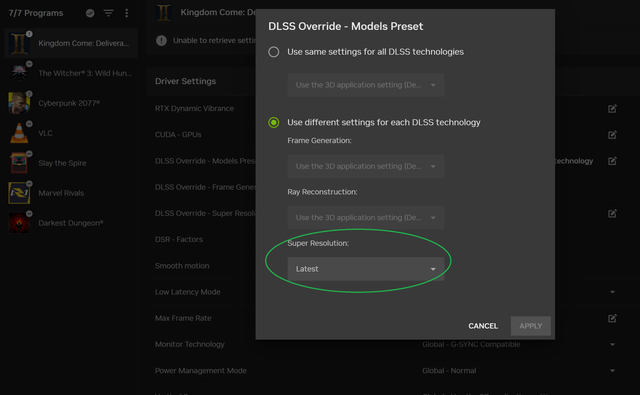The height and width of the screenshot is (395, 640).
Task: Select Marvel Rivals program entry
Action: point(71,193)
